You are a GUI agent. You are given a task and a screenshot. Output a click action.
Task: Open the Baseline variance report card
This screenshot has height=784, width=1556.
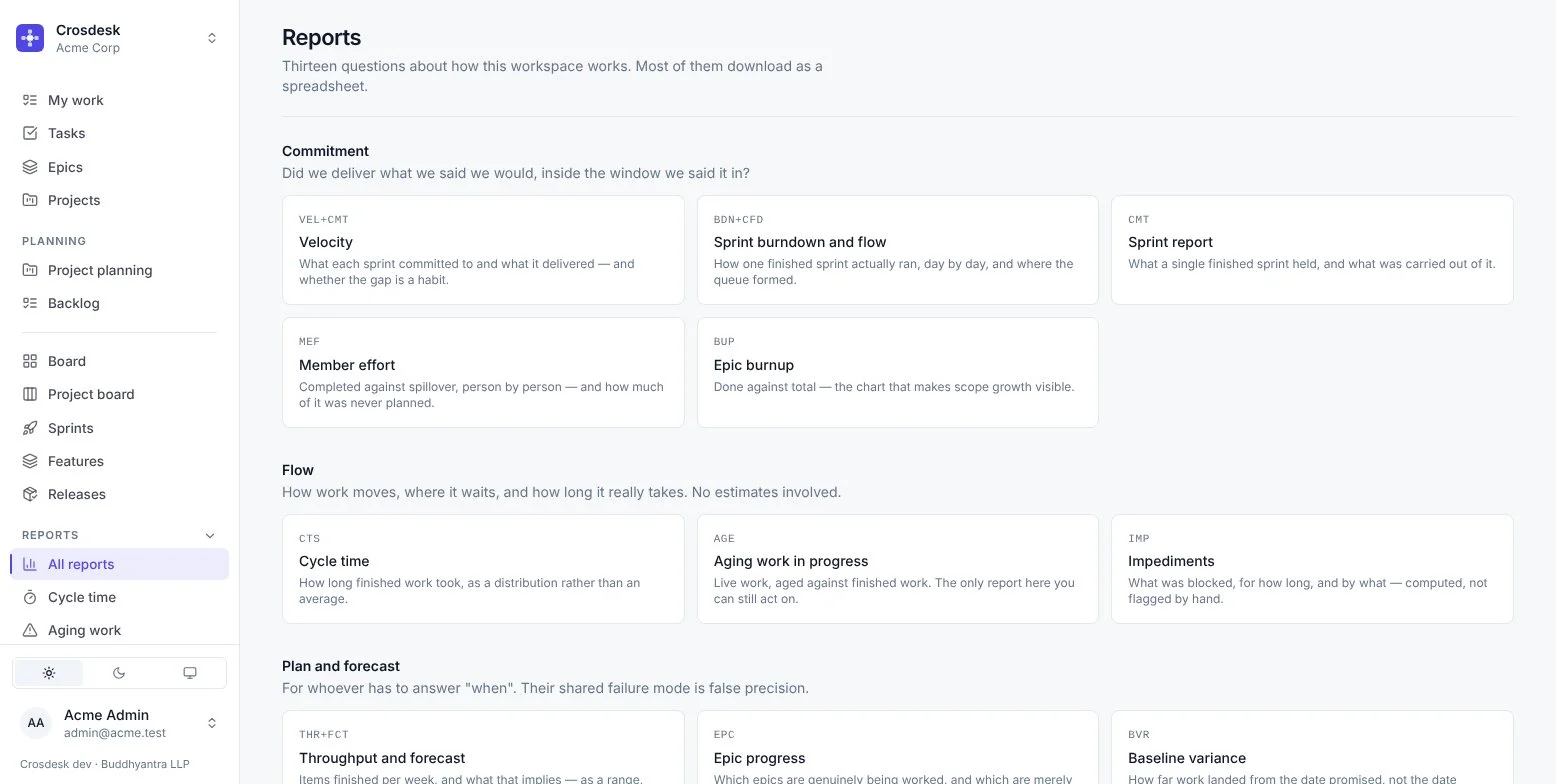coord(1312,747)
